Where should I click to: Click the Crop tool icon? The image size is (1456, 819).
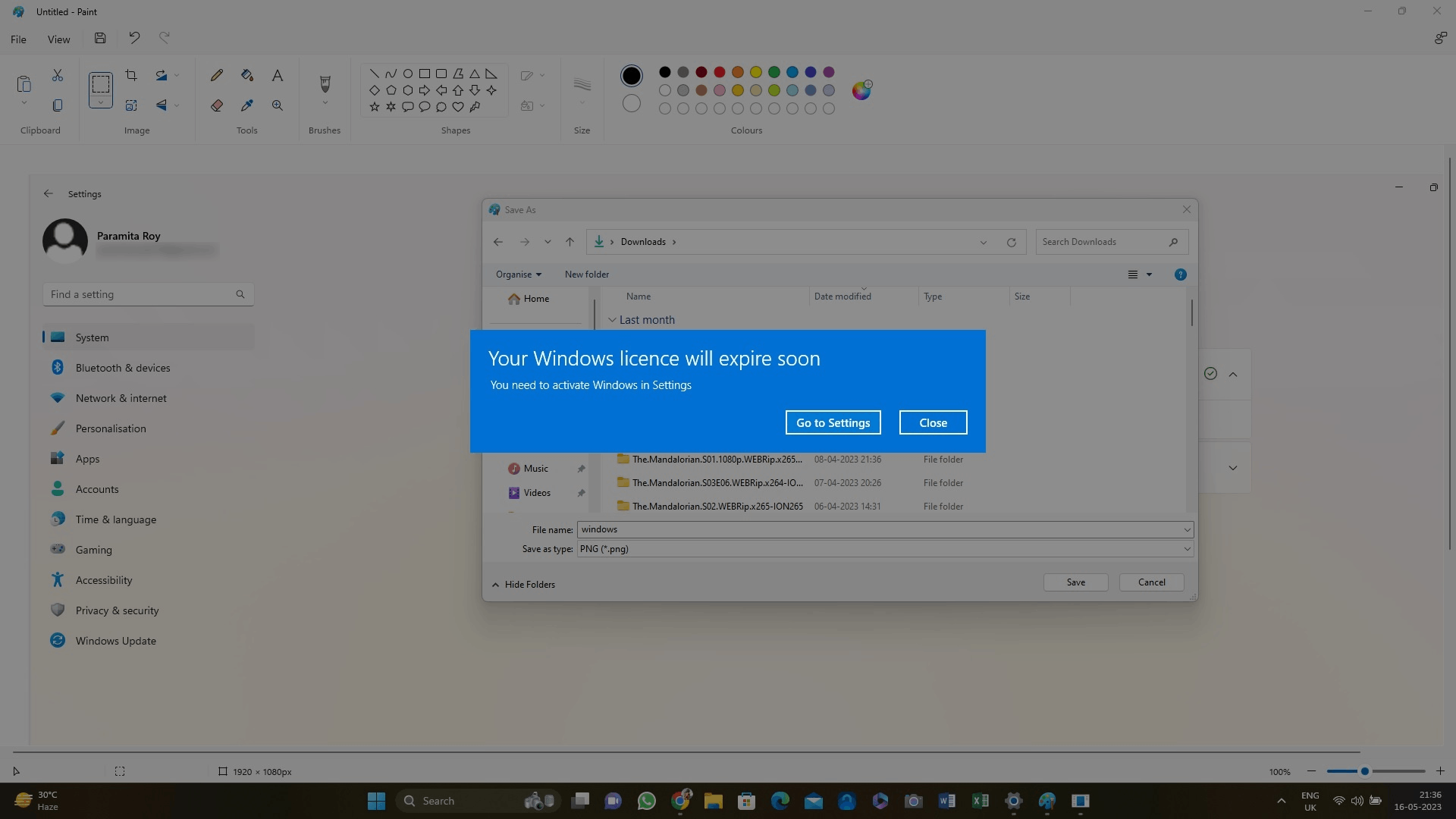(x=131, y=75)
